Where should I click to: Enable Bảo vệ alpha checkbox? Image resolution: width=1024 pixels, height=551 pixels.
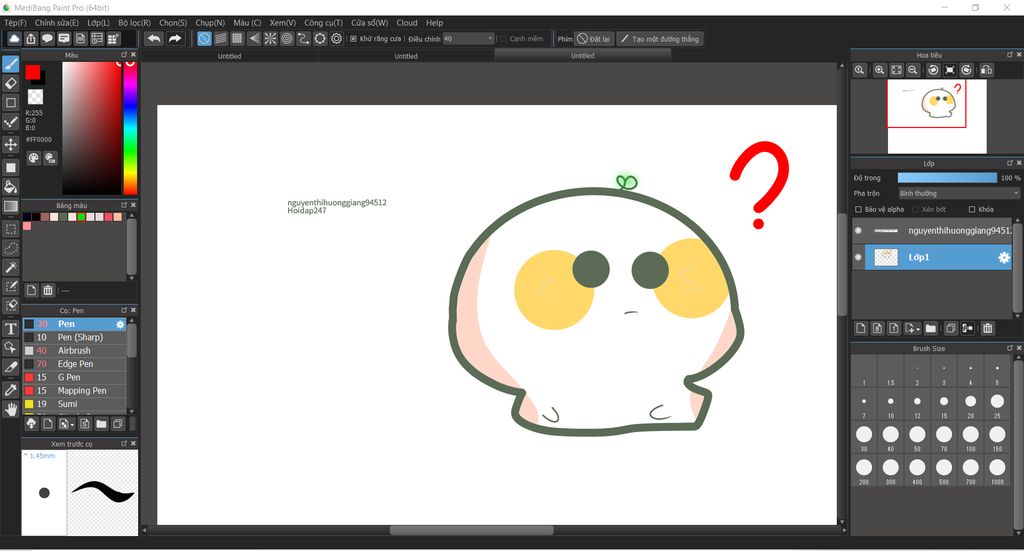tap(859, 210)
